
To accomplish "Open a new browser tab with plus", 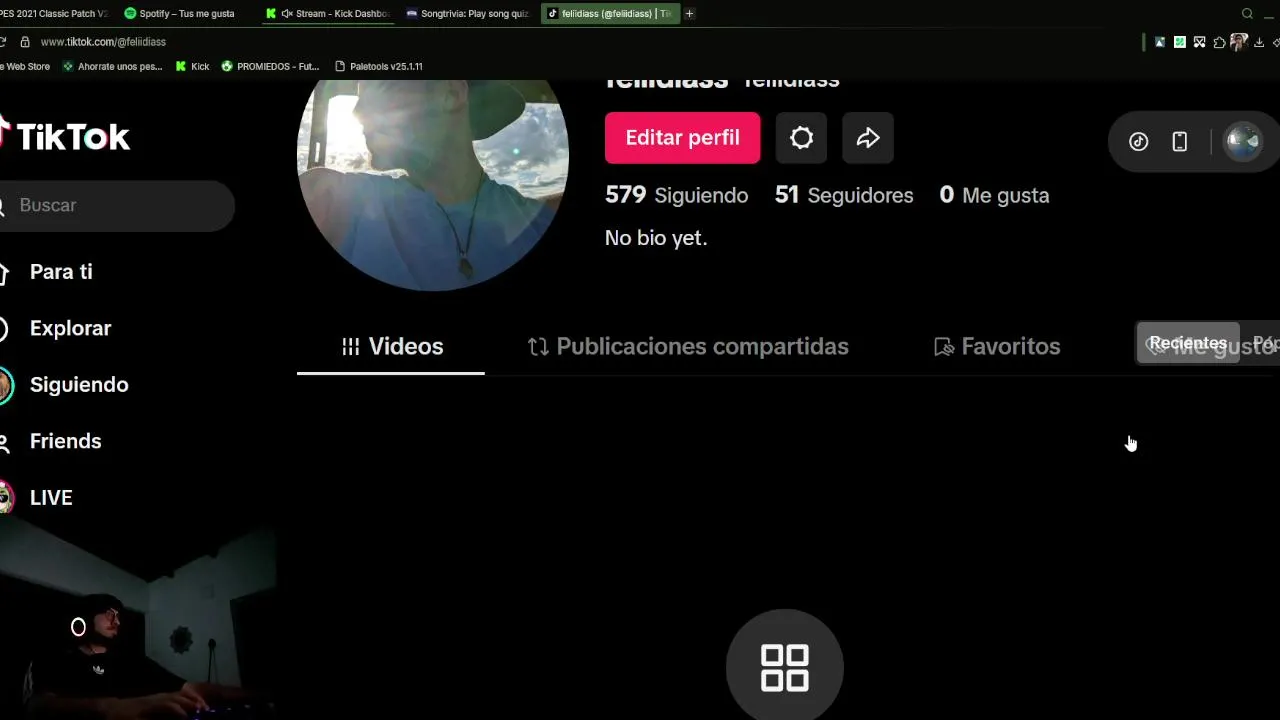I will point(689,13).
